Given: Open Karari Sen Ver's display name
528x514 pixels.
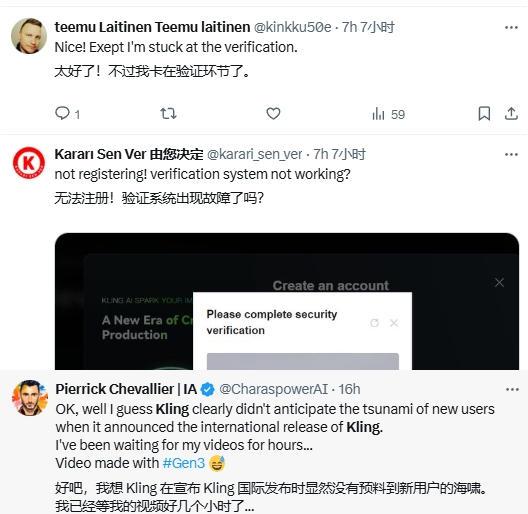Looking at the screenshot, I should 129,154.
